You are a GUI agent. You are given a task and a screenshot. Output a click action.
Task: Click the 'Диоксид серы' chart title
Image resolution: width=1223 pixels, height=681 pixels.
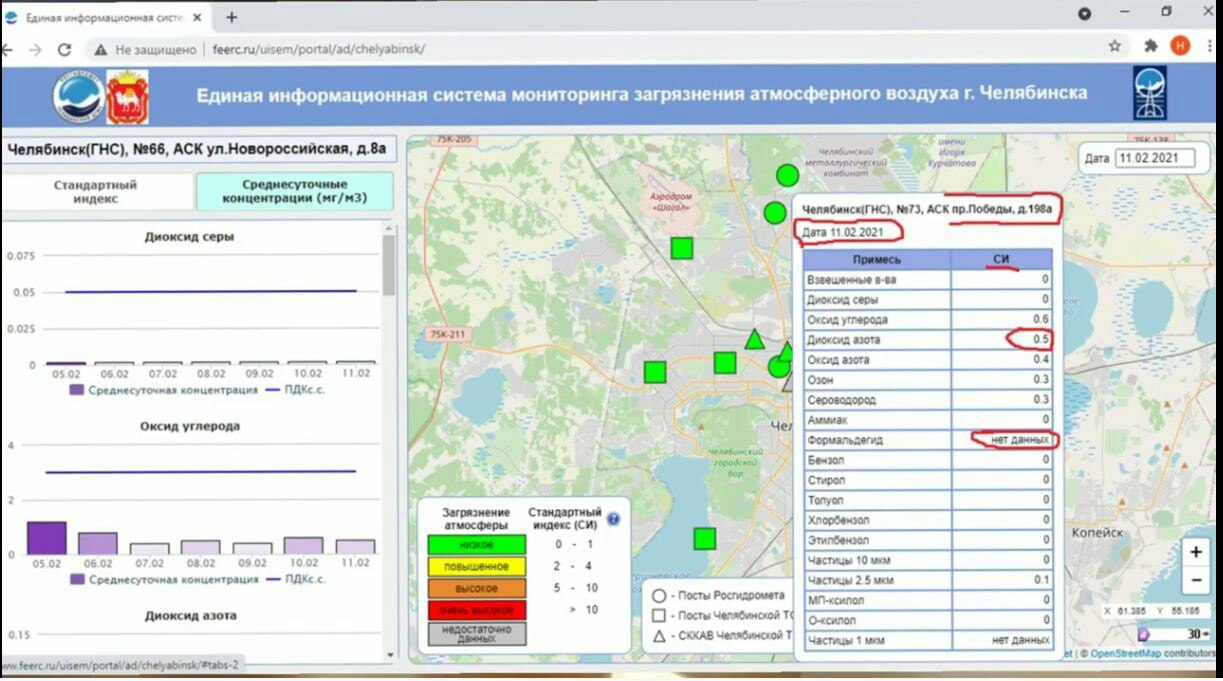[x=190, y=237]
